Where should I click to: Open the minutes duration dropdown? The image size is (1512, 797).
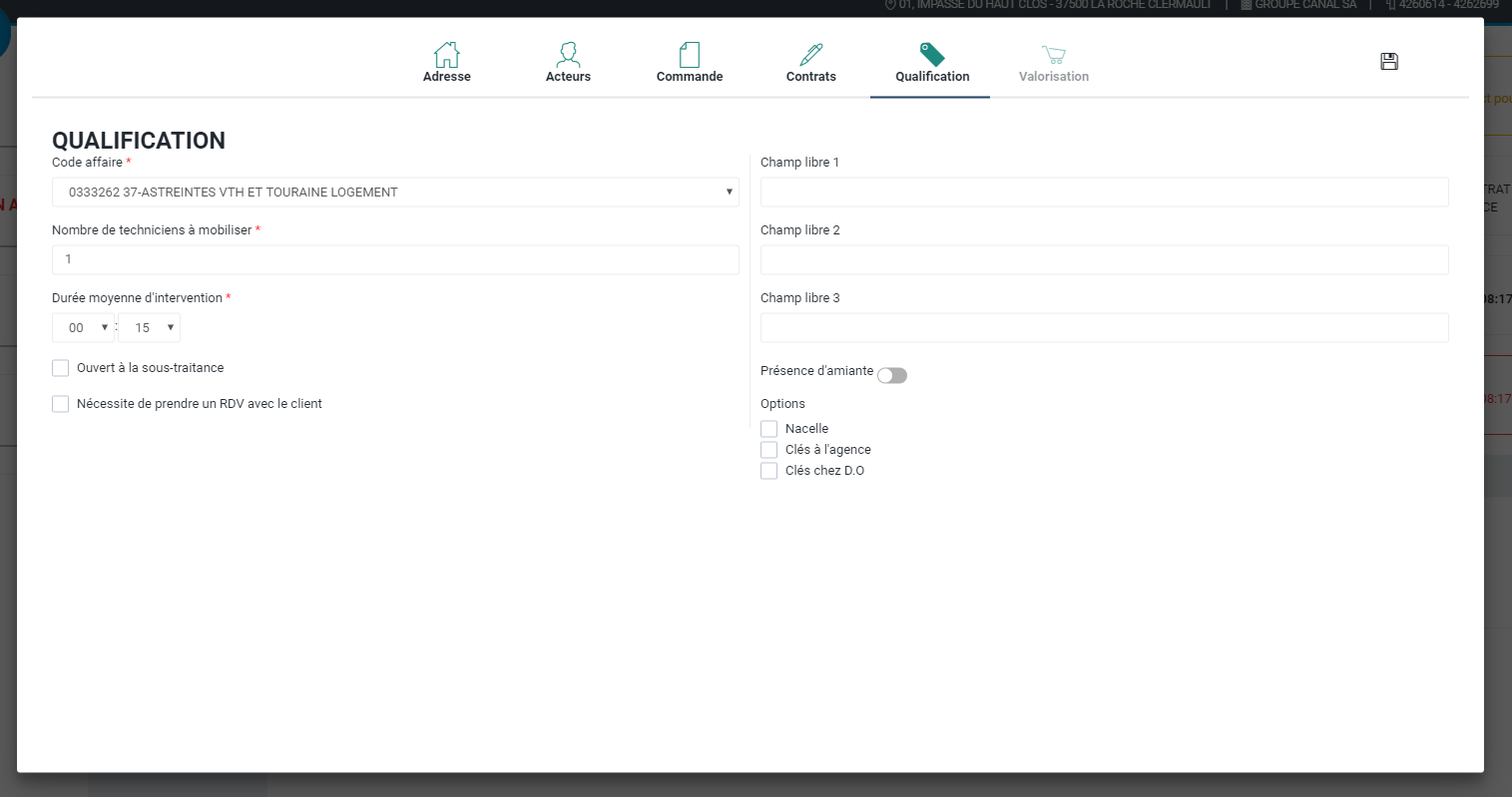point(149,328)
